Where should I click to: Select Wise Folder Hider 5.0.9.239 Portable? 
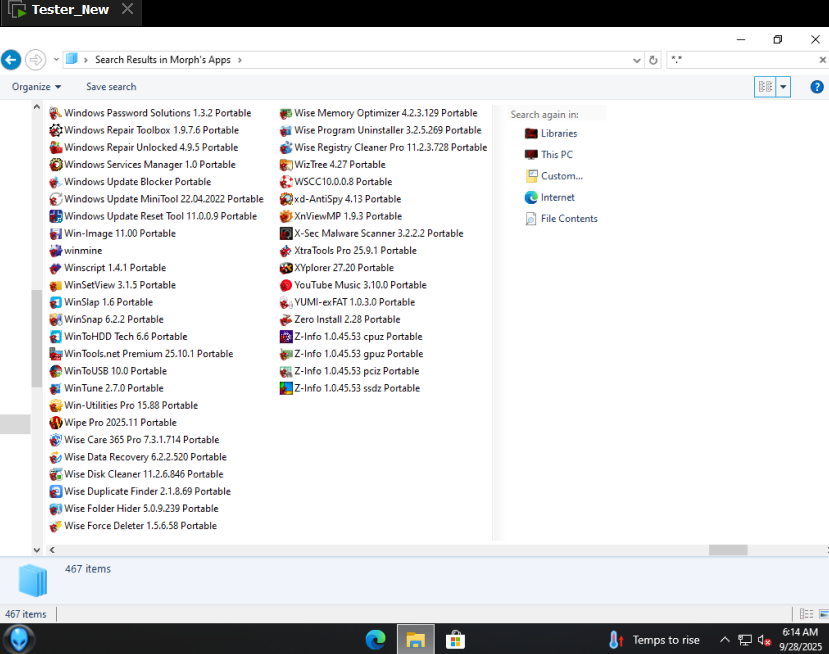[134, 509]
